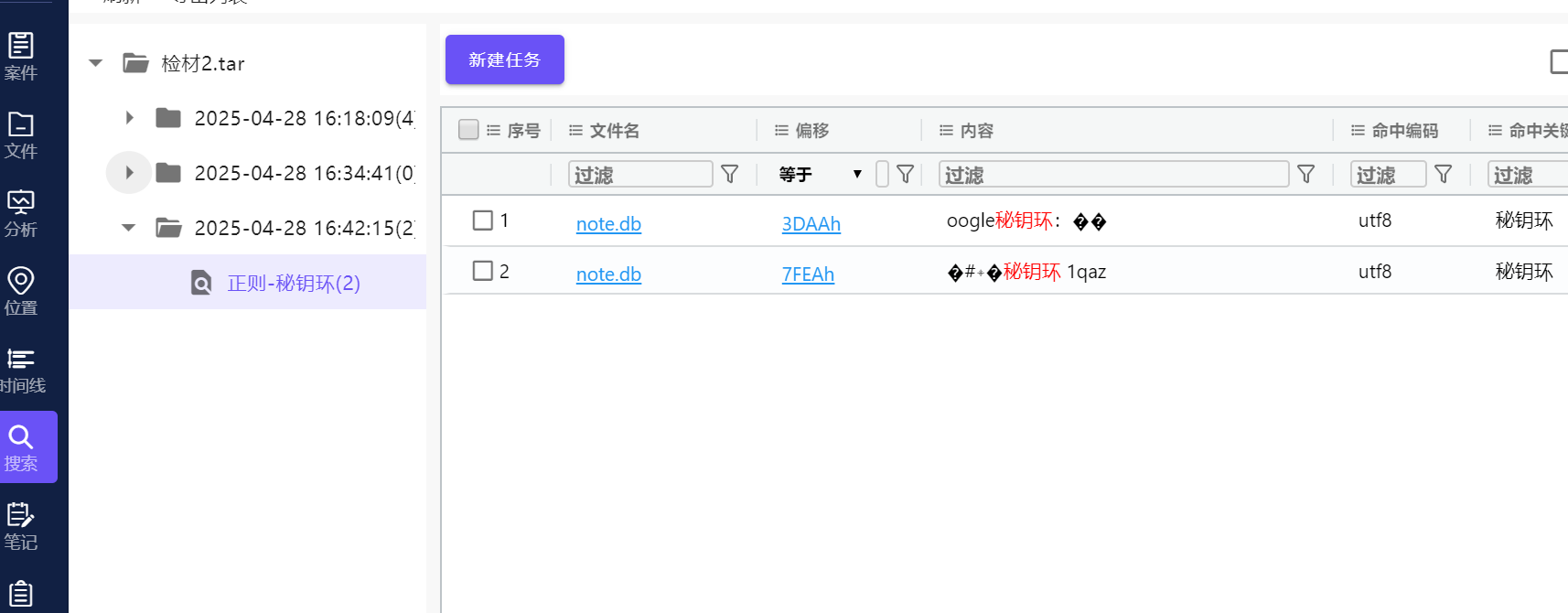Screen dimensions: 1568x613
Task: Open the 时间线 (Timeline) sidebar section
Action: point(21,371)
